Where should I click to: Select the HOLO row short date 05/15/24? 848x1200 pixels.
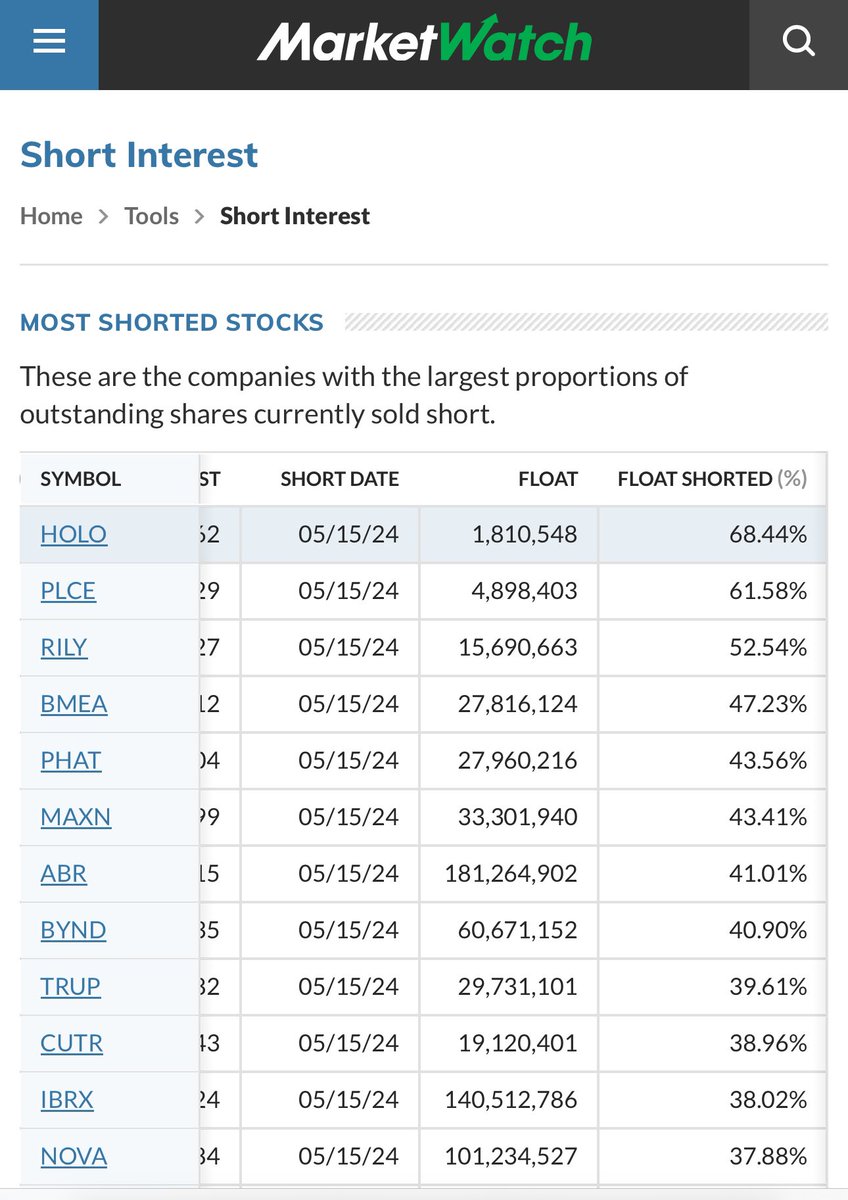click(348, 534)
